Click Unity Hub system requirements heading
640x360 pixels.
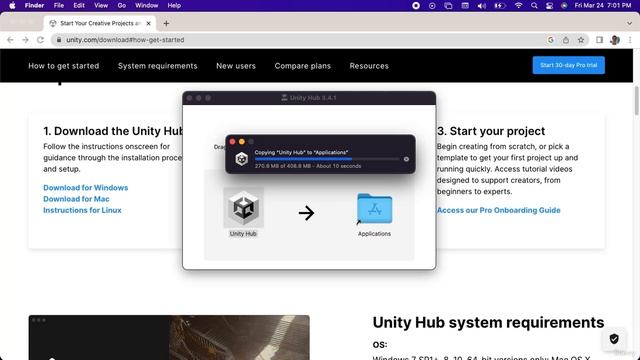(x=488, y=322)
